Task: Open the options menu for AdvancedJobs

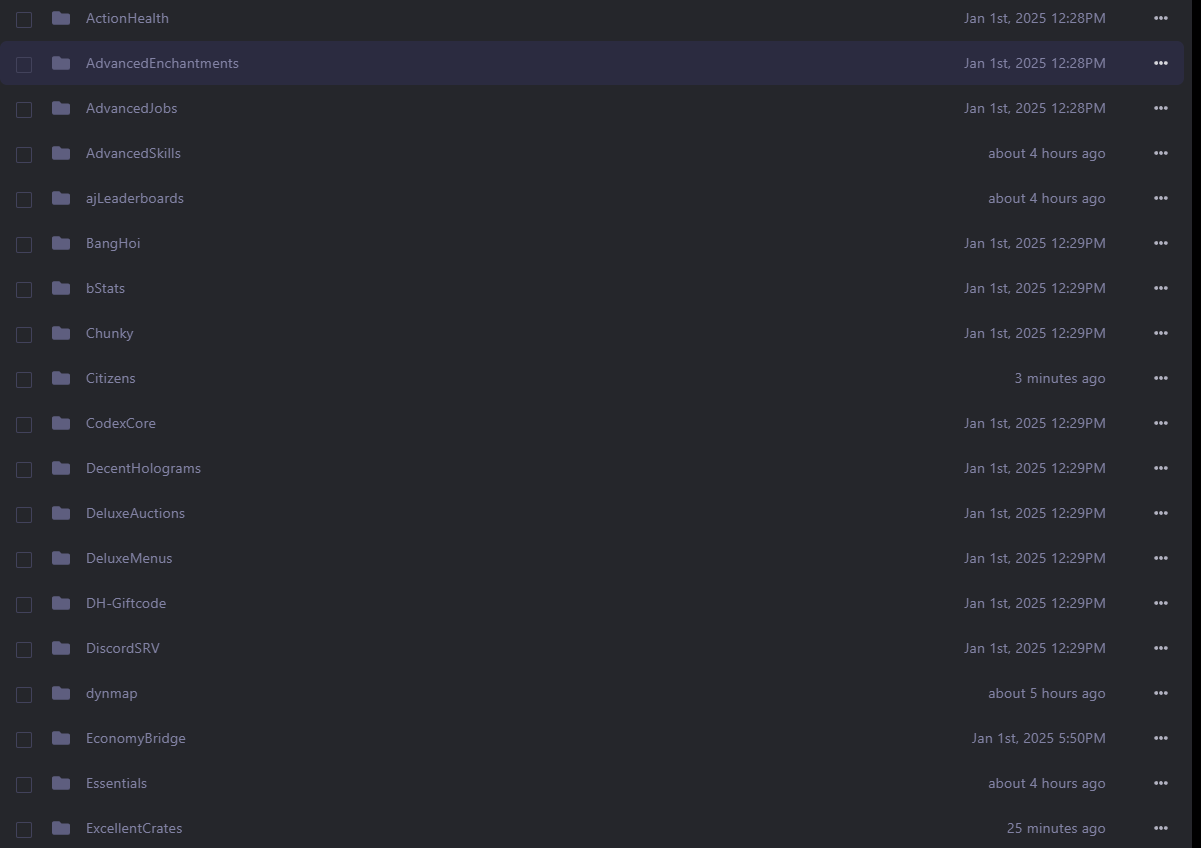Action: tap(1160, 108)
